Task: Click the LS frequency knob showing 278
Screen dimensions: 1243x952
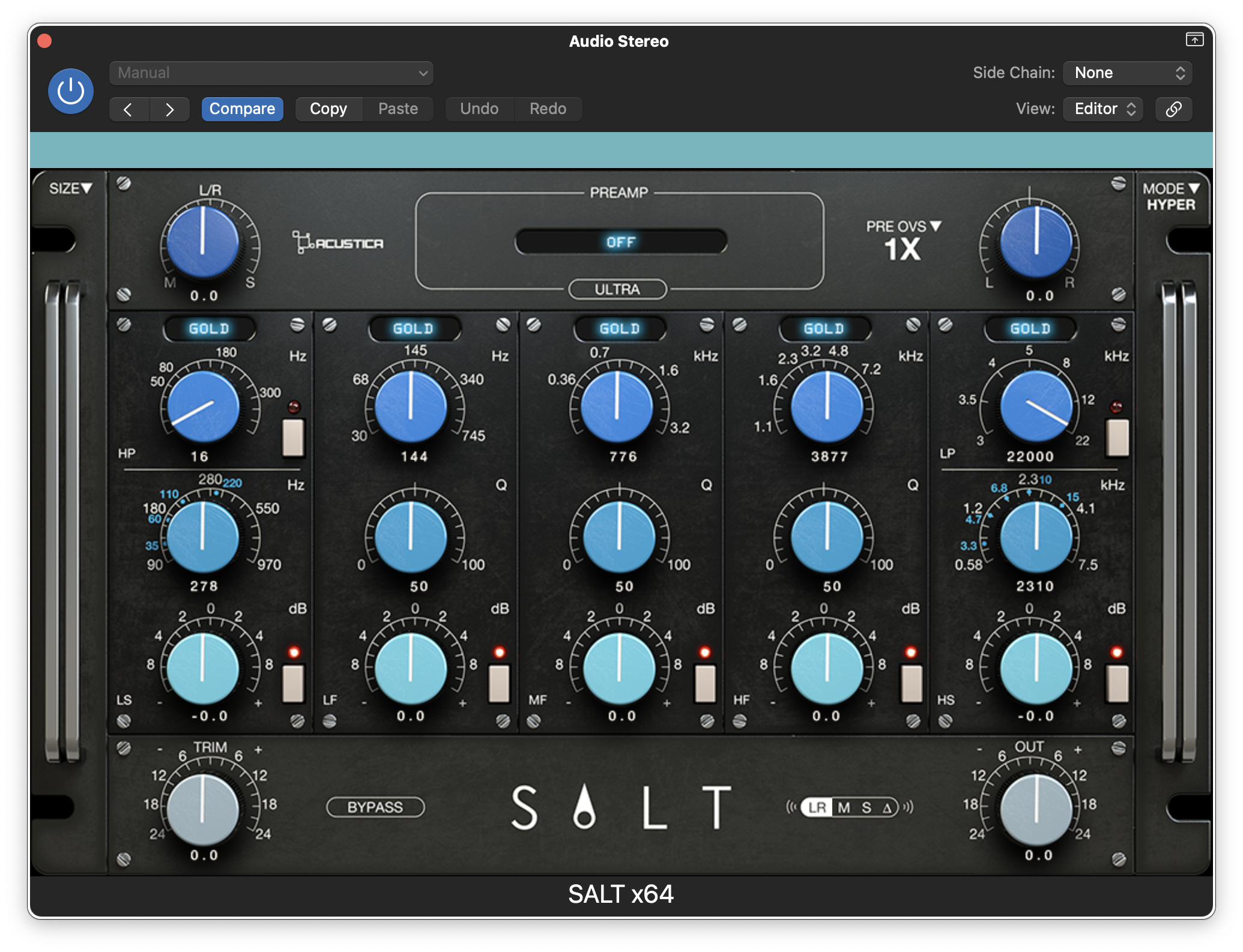Action: [203, 536]
